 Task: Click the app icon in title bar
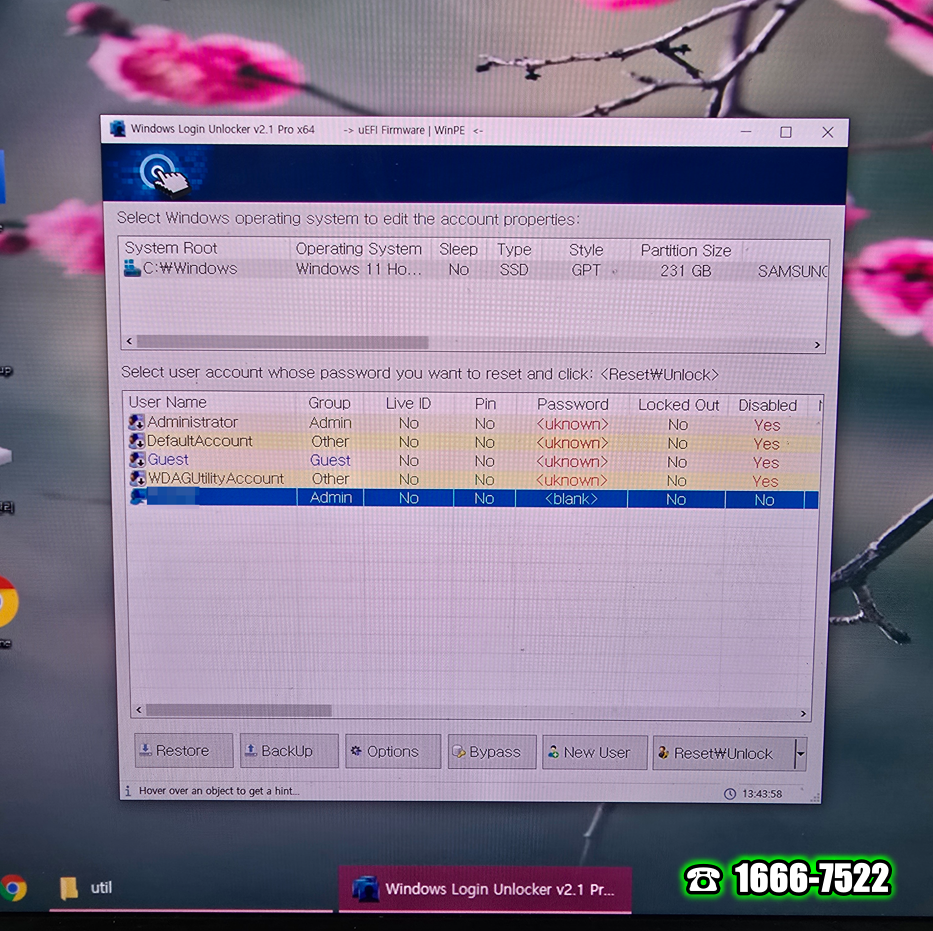coord(118,128)
